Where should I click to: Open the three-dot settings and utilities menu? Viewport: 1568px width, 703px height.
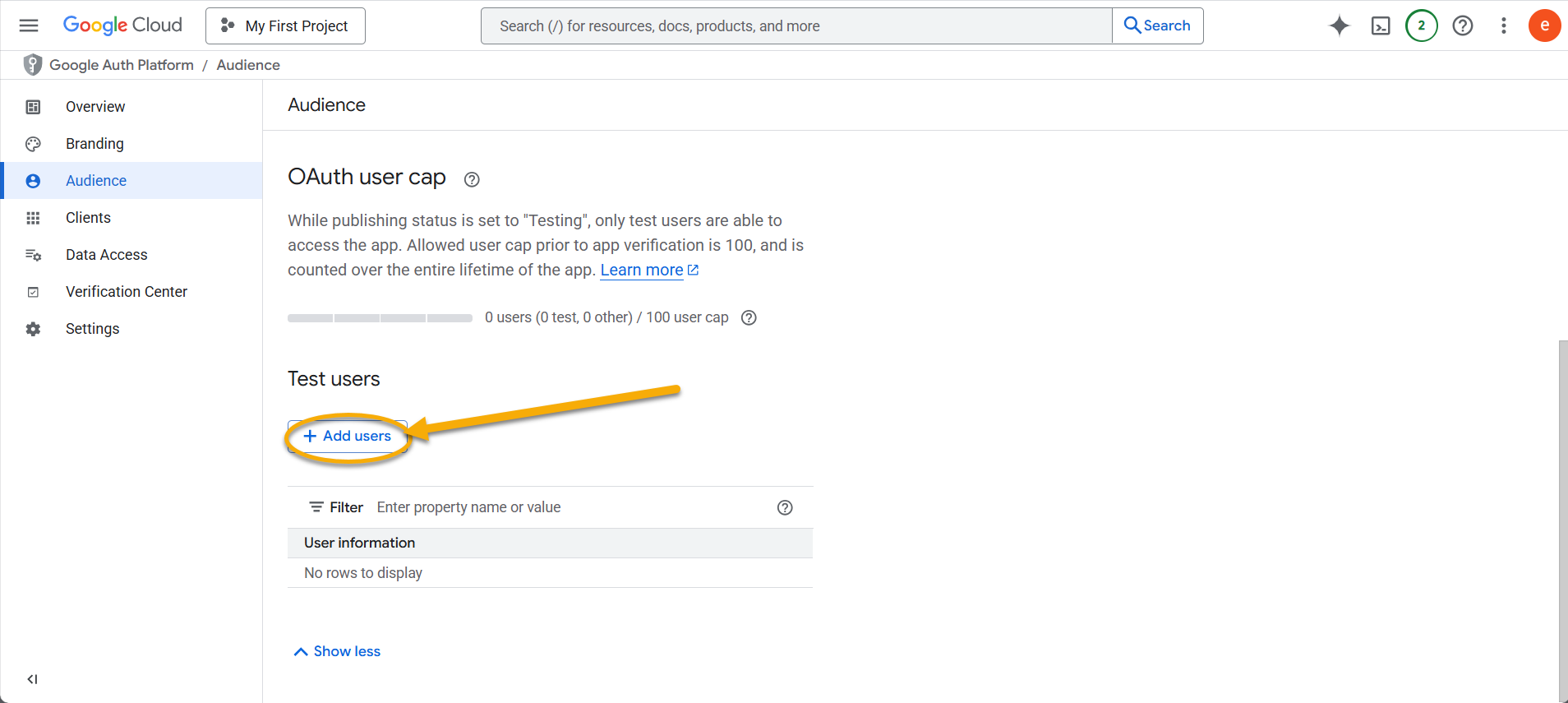[1504, 25]
